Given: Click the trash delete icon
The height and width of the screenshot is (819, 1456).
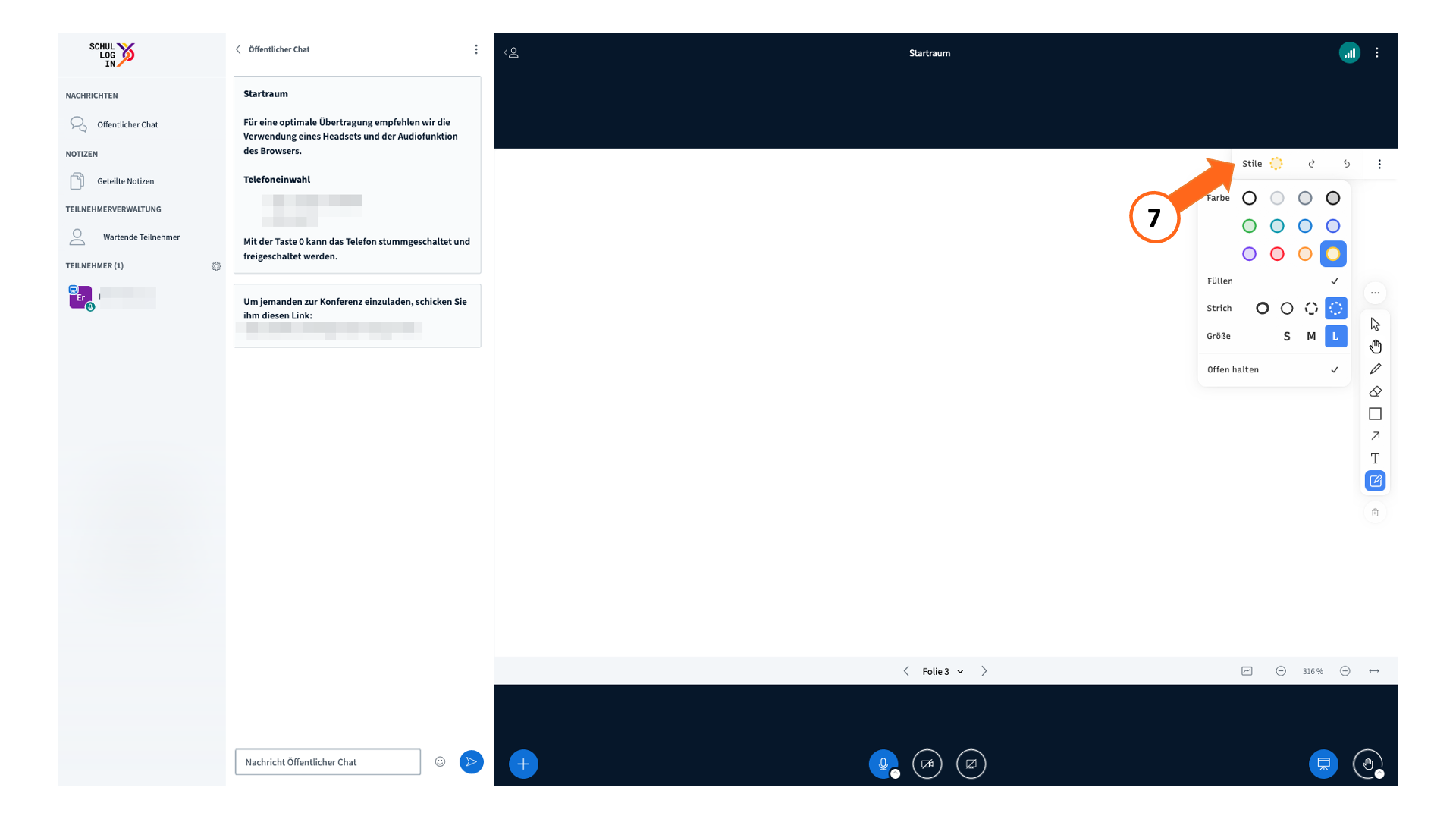Looking at the screenshot, I should [x=1375, y=513].
